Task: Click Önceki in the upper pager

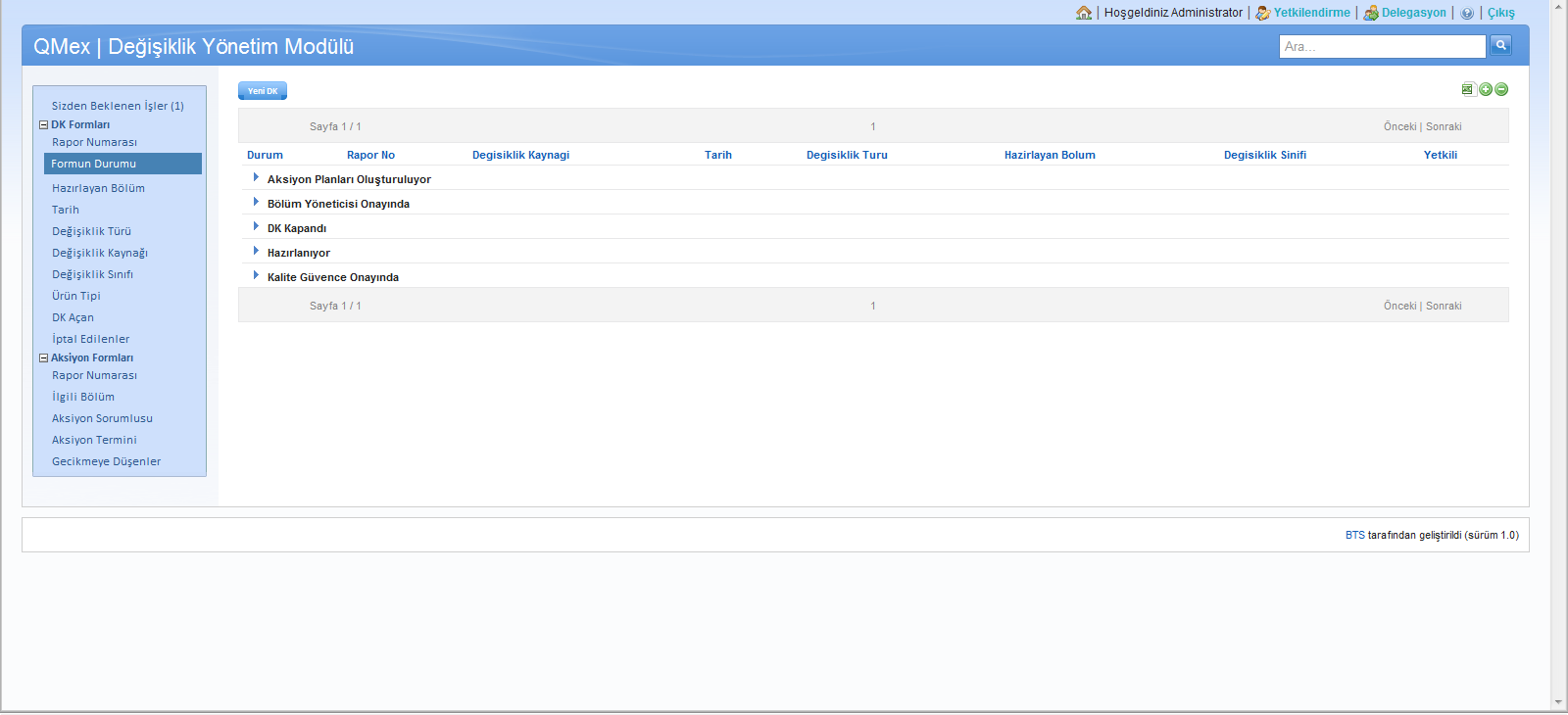Action: coord(1399,126)
